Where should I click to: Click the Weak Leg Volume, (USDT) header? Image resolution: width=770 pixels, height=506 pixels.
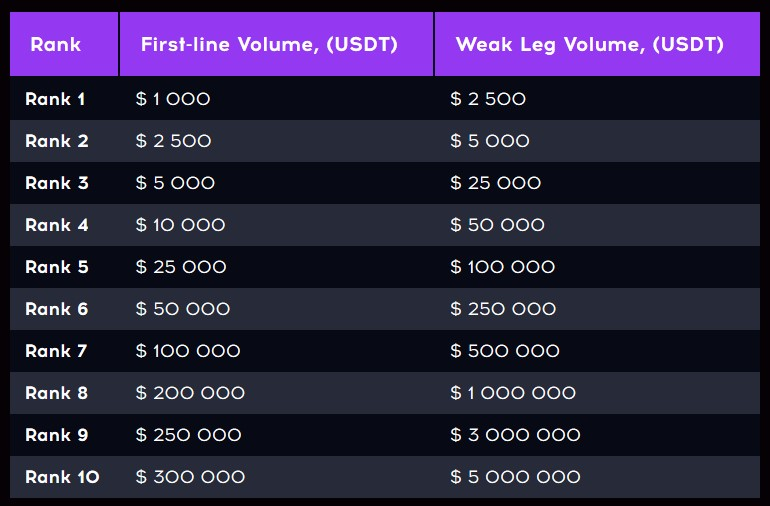point(590,45)
